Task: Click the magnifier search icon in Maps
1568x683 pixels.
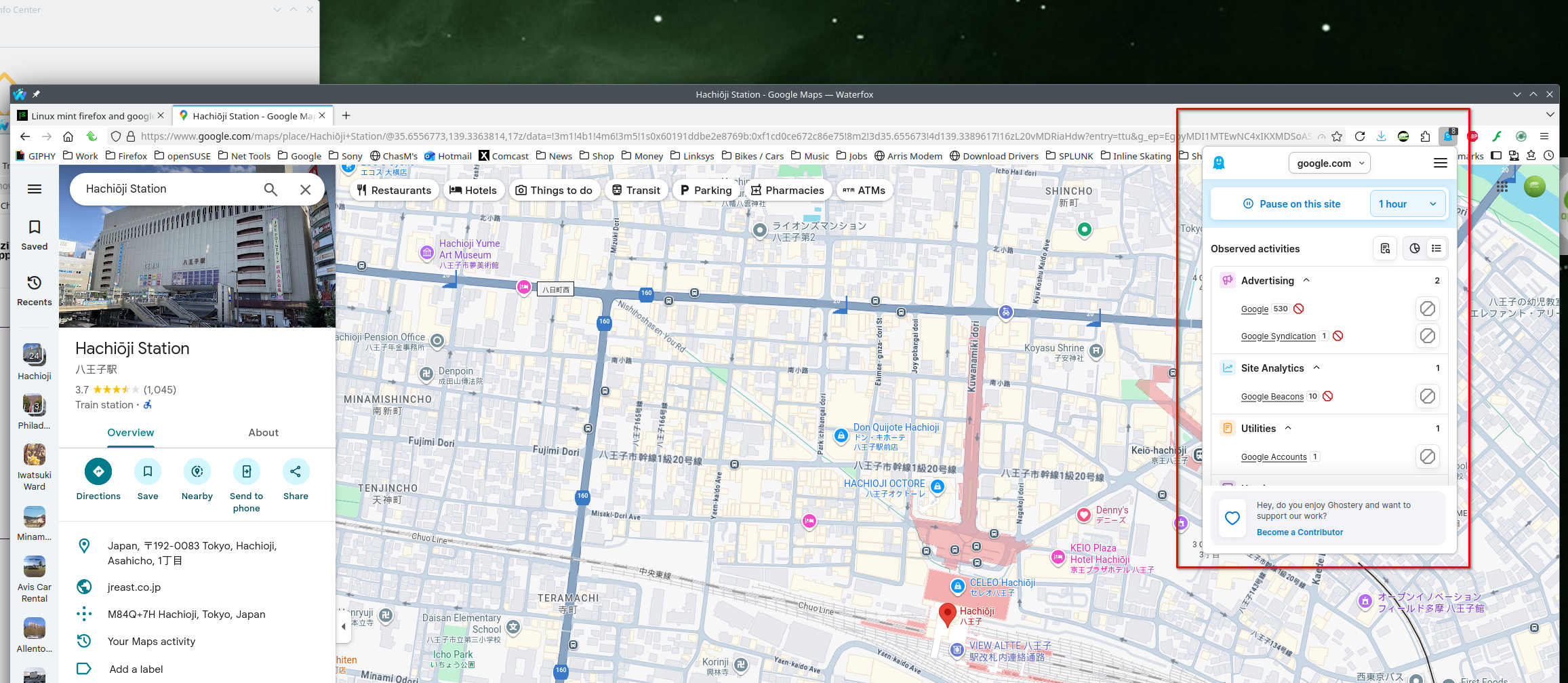Action: point(270,189)
